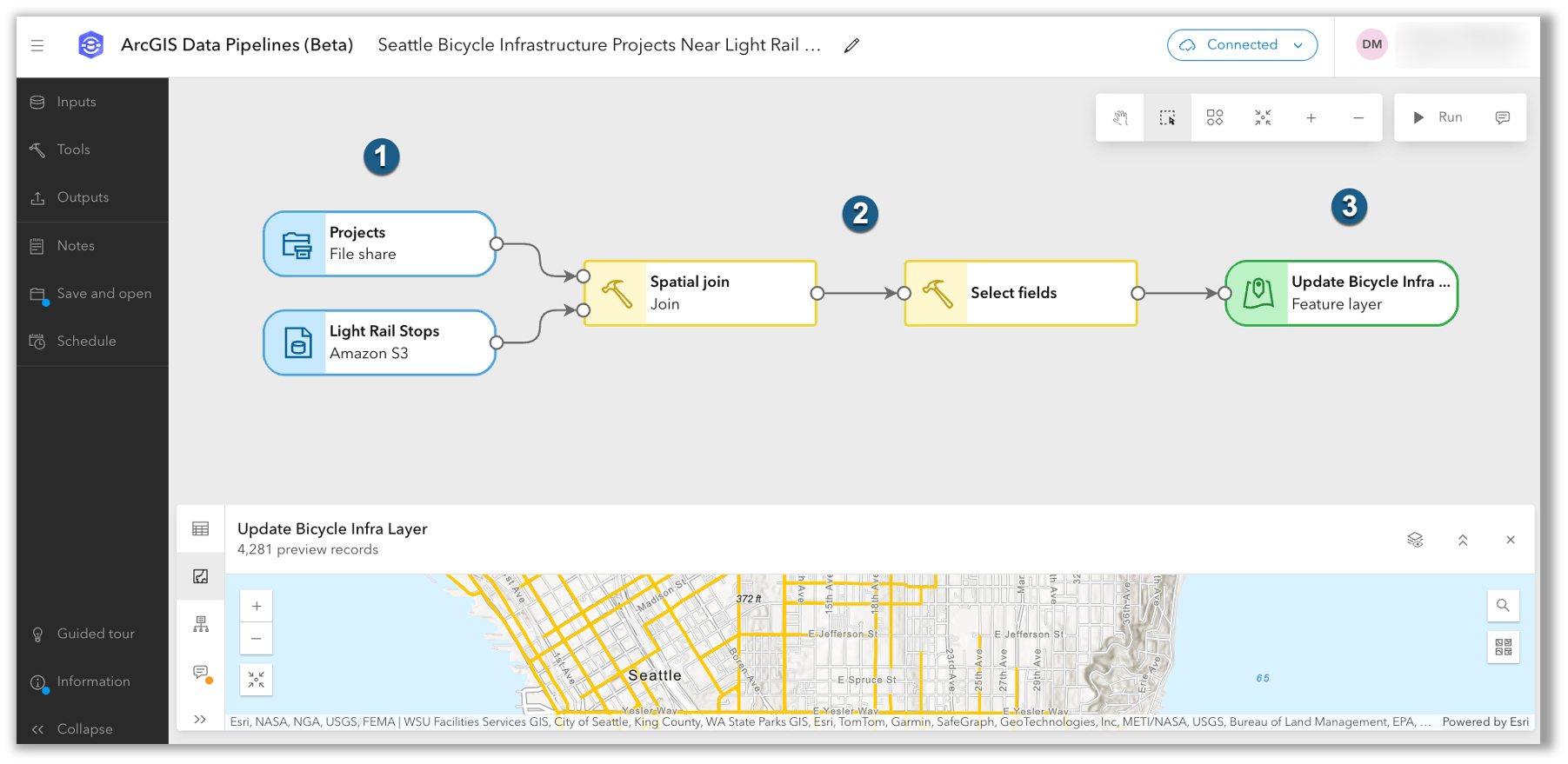1568x764 pixels.
Task: Show the schema view in preview
Action: tap(201, 624)
